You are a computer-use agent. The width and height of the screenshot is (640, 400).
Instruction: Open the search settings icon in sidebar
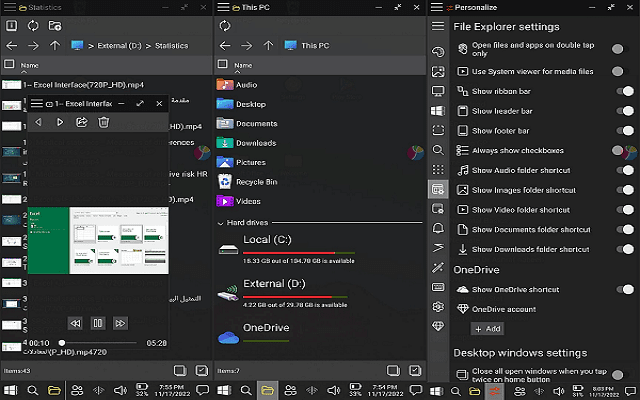click(438, 150)
